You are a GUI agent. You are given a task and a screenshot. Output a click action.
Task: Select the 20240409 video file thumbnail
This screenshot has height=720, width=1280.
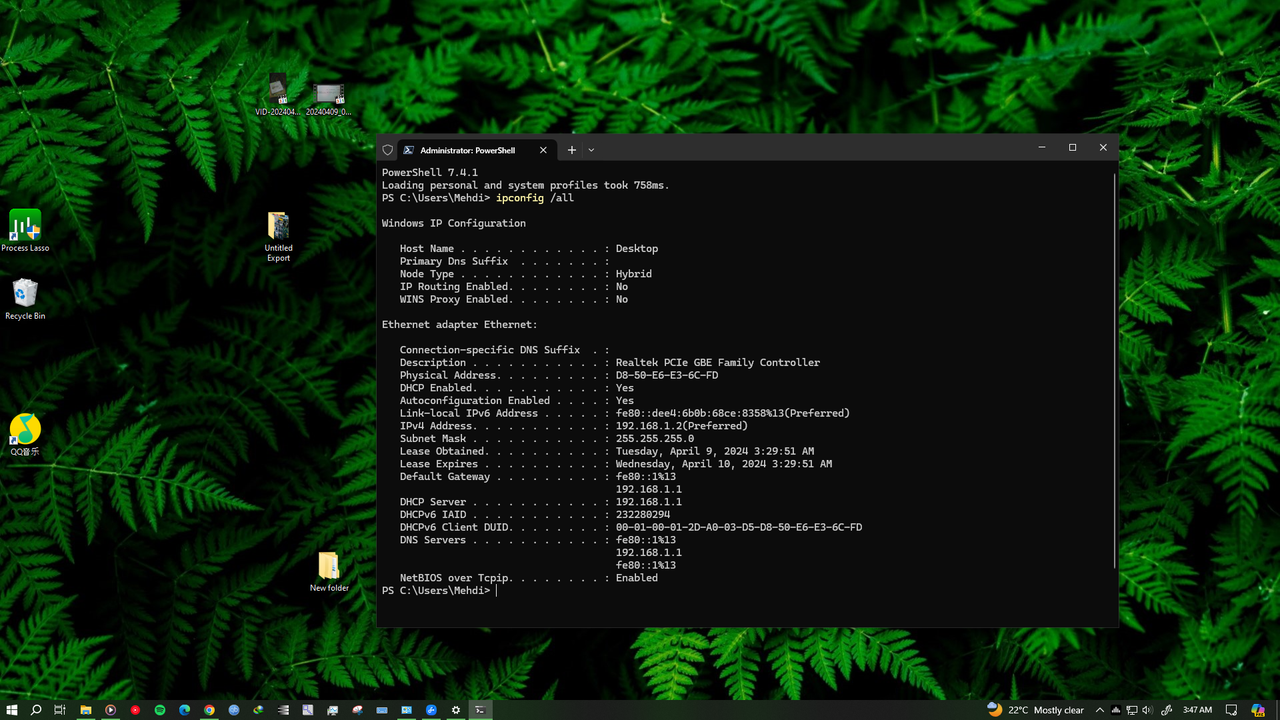point(328,99)
